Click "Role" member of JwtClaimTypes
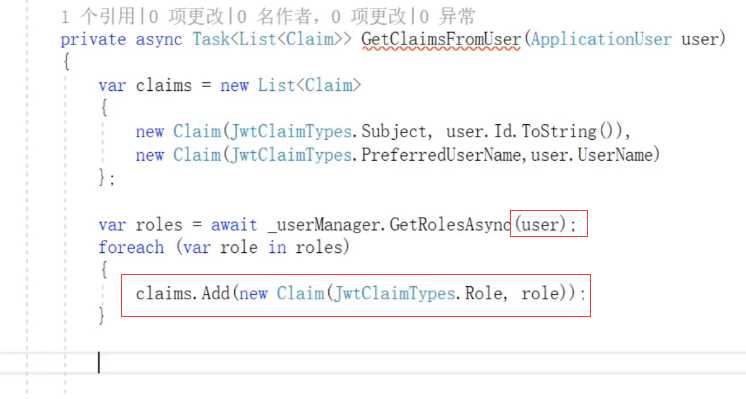This screenshot has width=746, height=399. [483, 293]
